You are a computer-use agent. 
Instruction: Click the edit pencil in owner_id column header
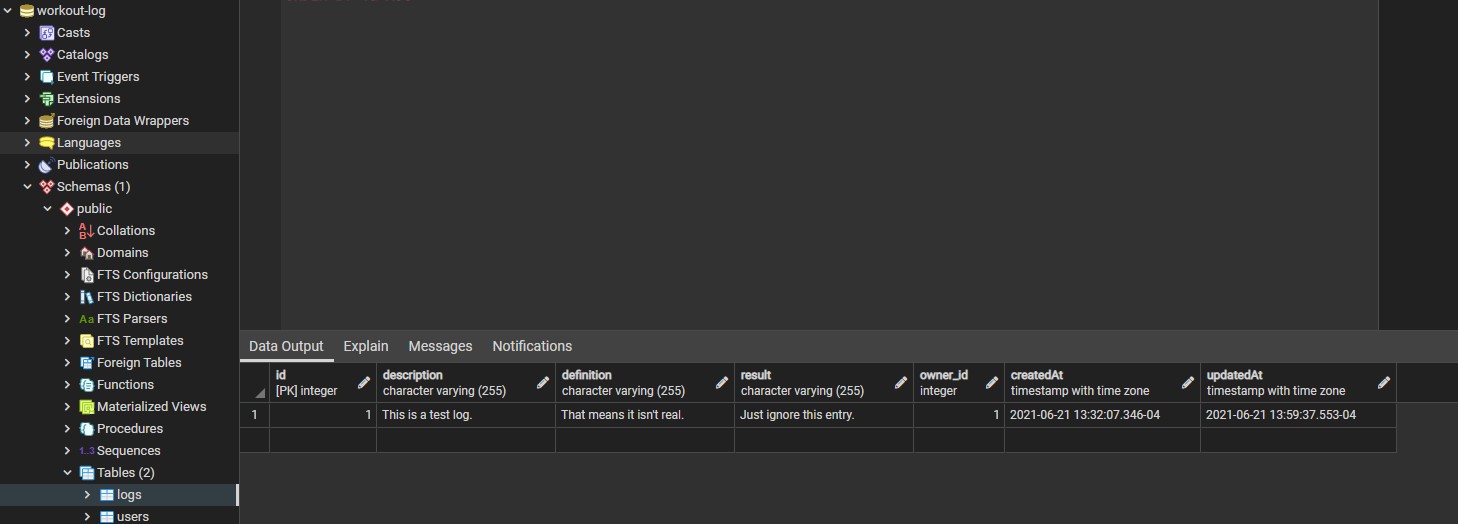(x=991, y=382)
